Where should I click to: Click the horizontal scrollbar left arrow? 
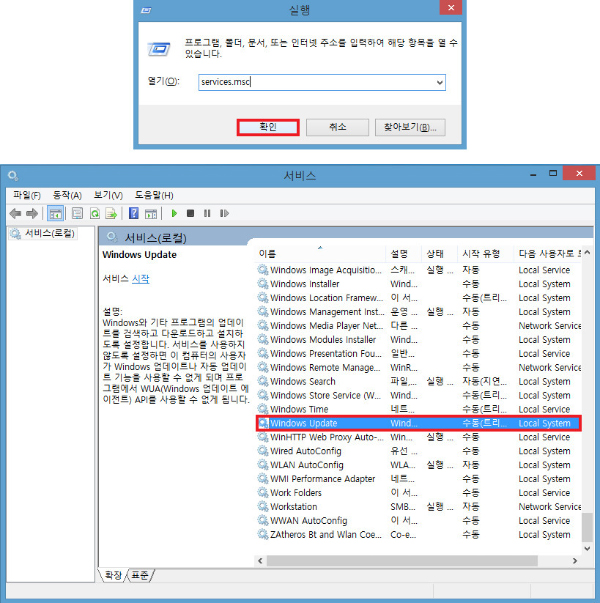(x=260, y=561)
